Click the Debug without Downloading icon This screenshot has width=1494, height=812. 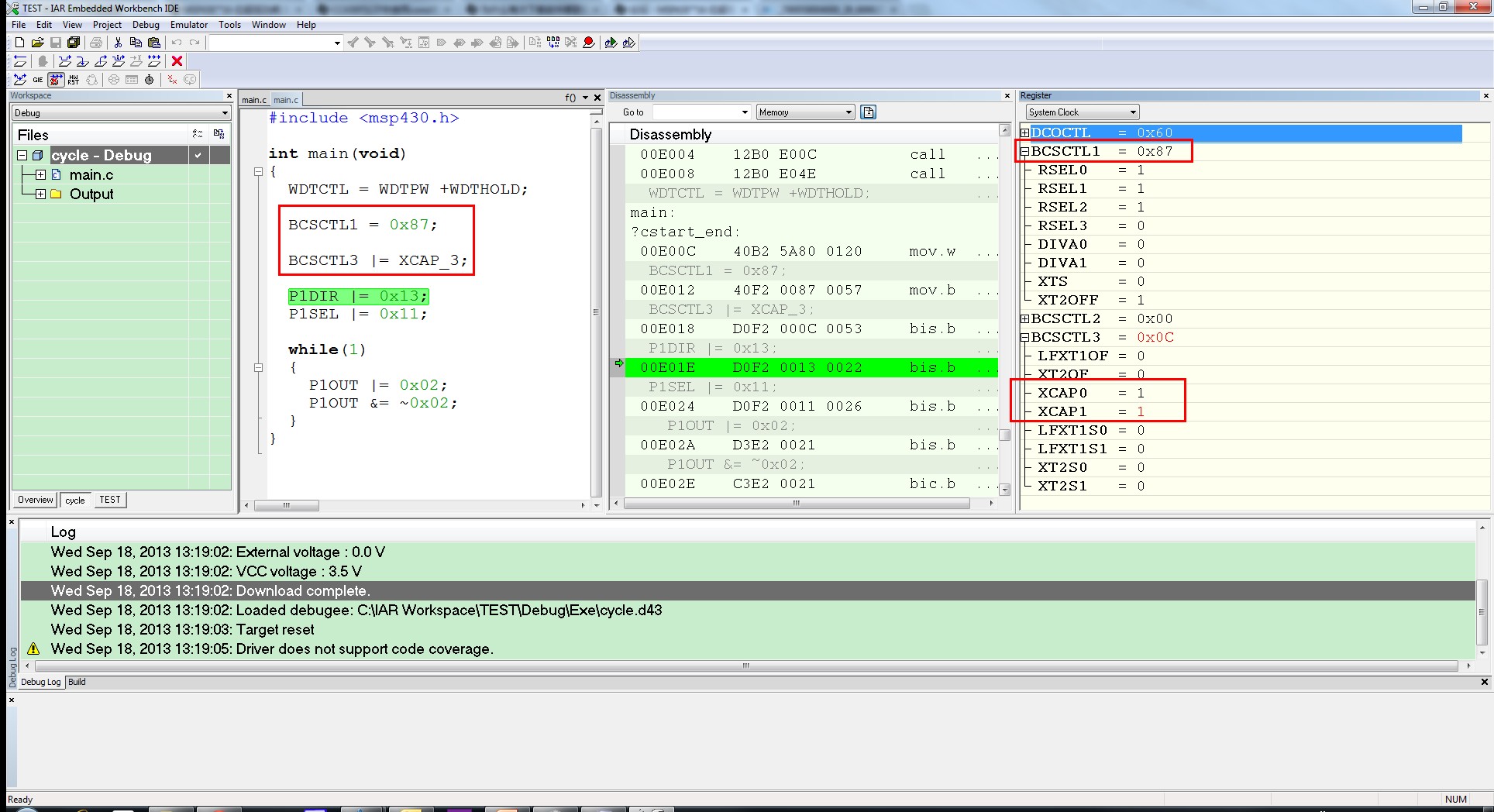coord(628,43)
